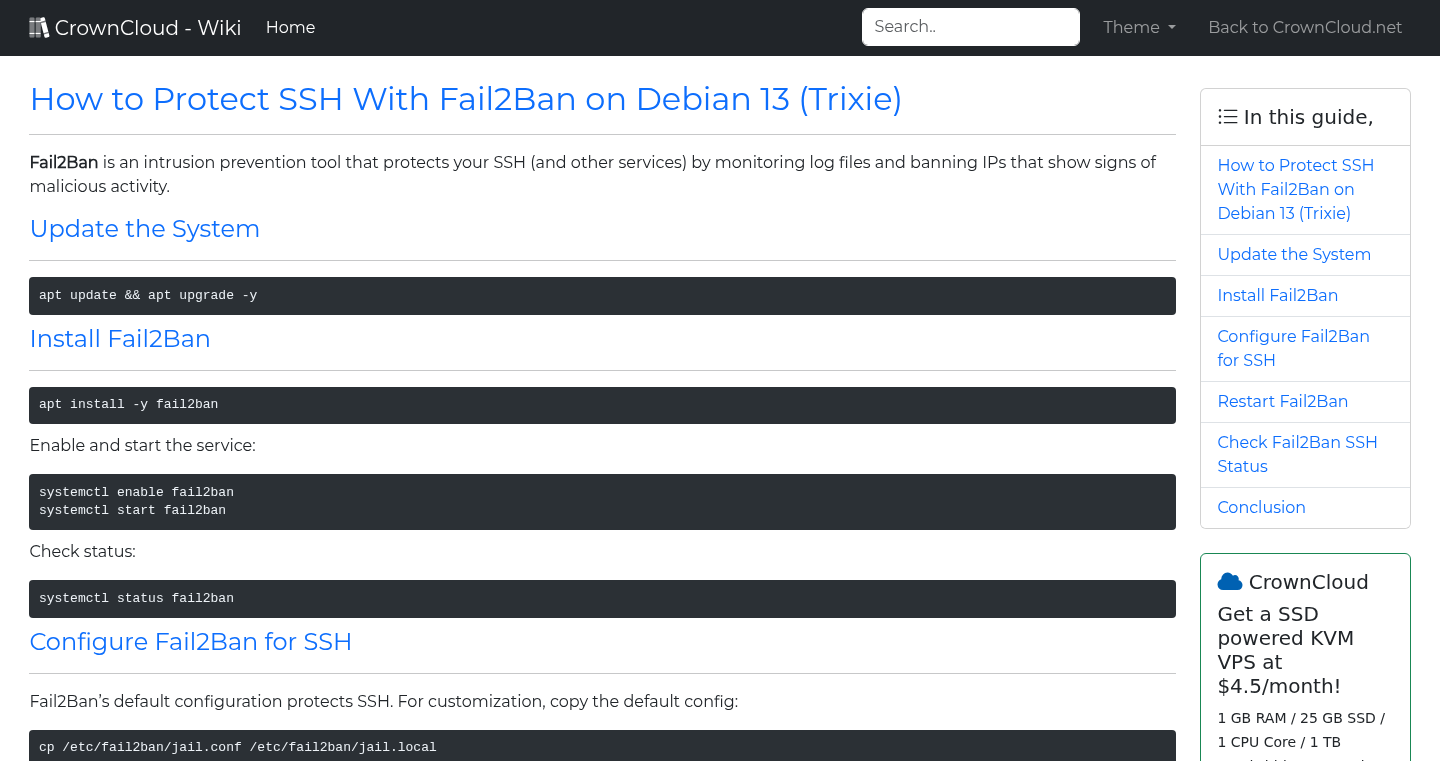Click the page heading 'How to Protect SSH' link
This screenshot has height=761, width=1440.
[x=465, y=99]
